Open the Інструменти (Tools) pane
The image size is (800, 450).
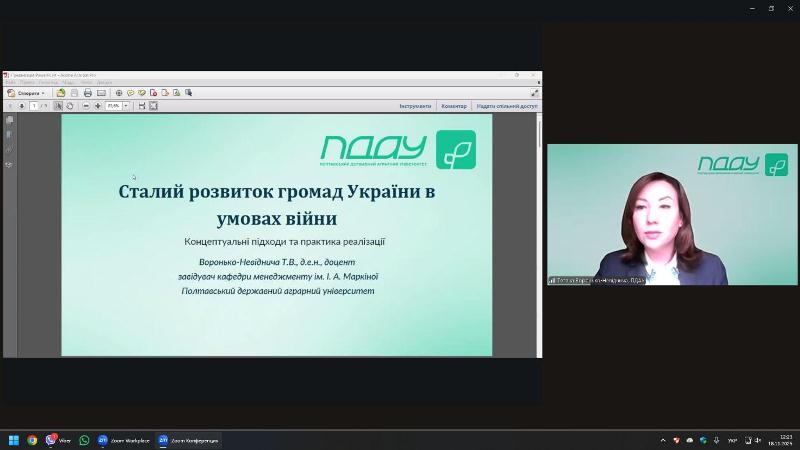click(415, 106)
